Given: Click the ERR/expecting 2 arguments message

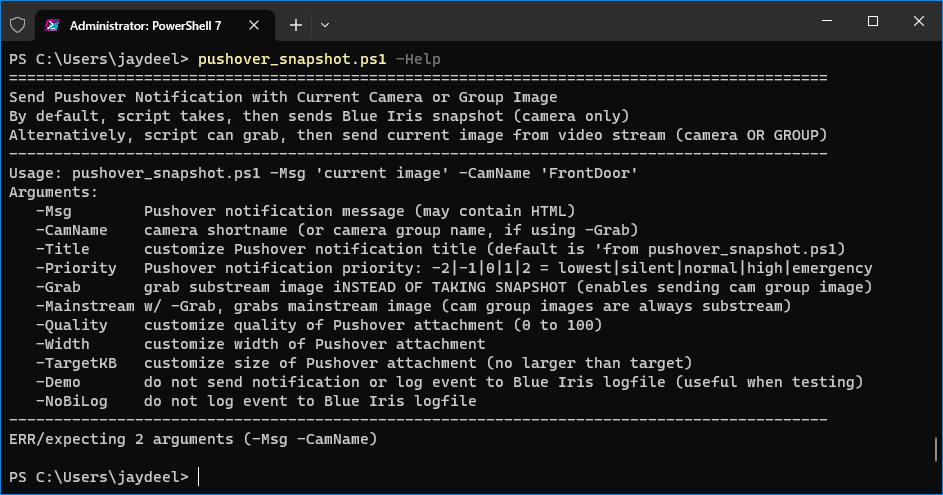Looking at the screenshot, I should click(x=193, y=439).
